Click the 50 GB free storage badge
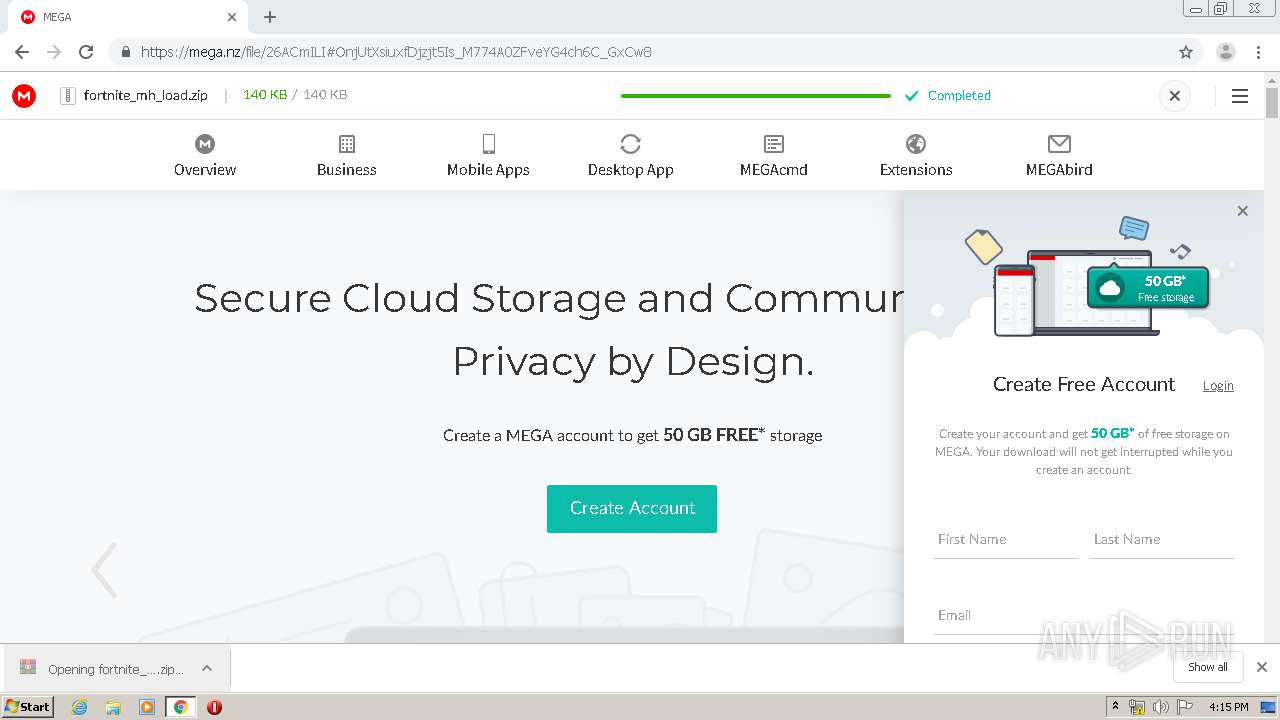1280x720 pixels. tap(1148, 288)
